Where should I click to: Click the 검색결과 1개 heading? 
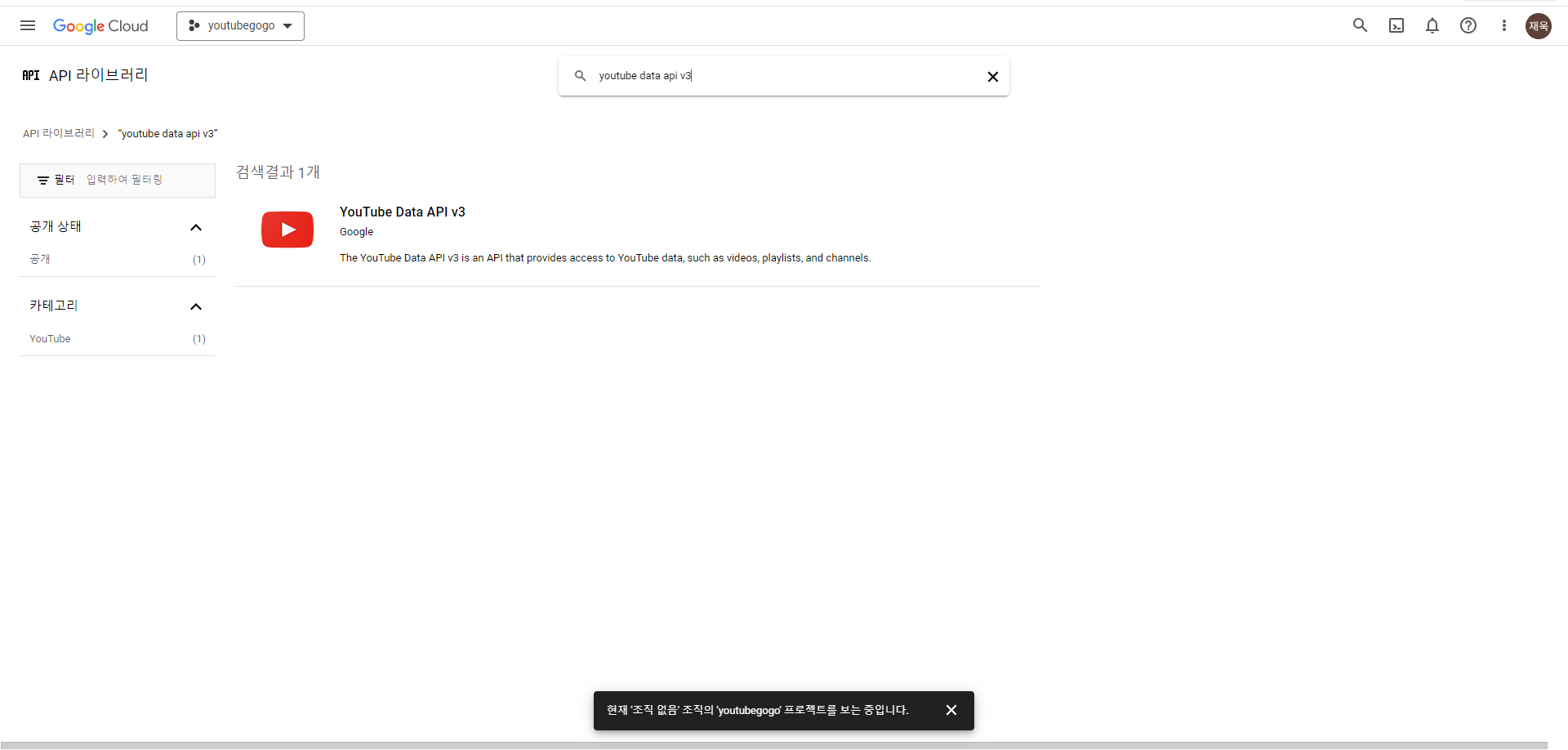(278, 172)
